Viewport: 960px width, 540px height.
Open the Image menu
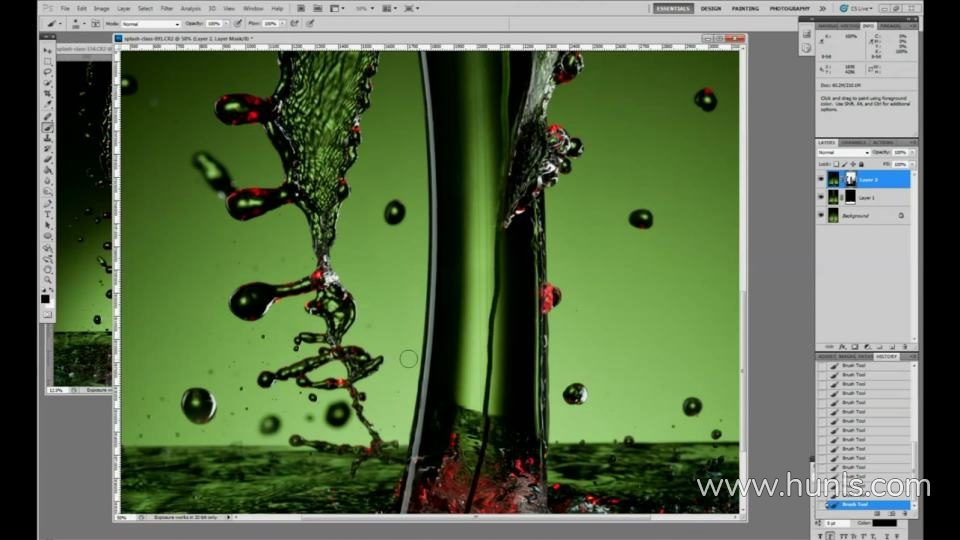pyautogui.click(x=101, y=9)
